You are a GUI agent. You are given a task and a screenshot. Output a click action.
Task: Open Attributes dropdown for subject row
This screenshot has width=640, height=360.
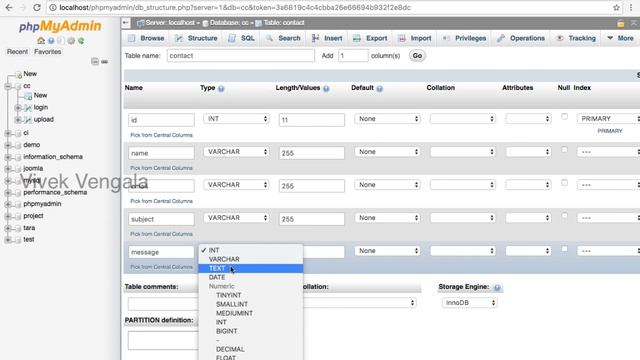(528, 218)
